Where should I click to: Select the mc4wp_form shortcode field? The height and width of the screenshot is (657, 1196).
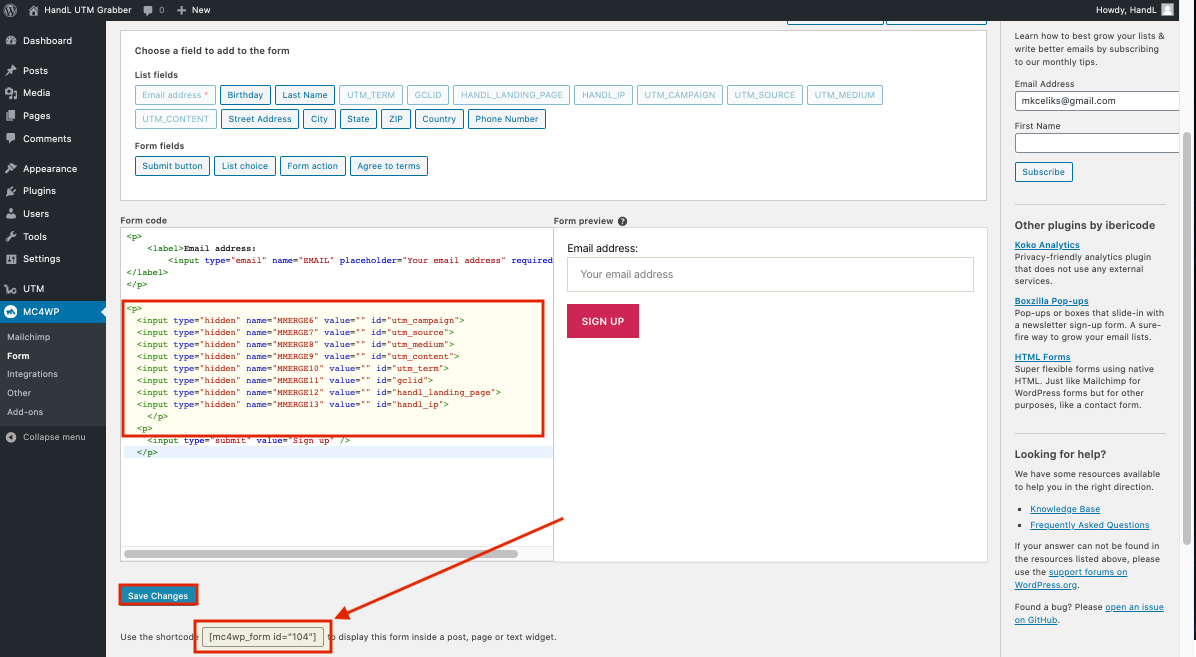[x=262, y=636]
